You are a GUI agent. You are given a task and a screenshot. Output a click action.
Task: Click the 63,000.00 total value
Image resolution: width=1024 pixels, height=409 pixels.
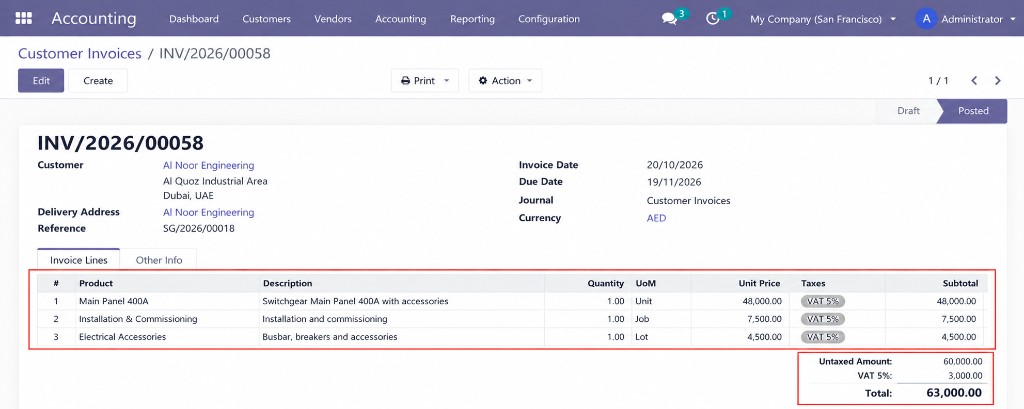(954, 393)
